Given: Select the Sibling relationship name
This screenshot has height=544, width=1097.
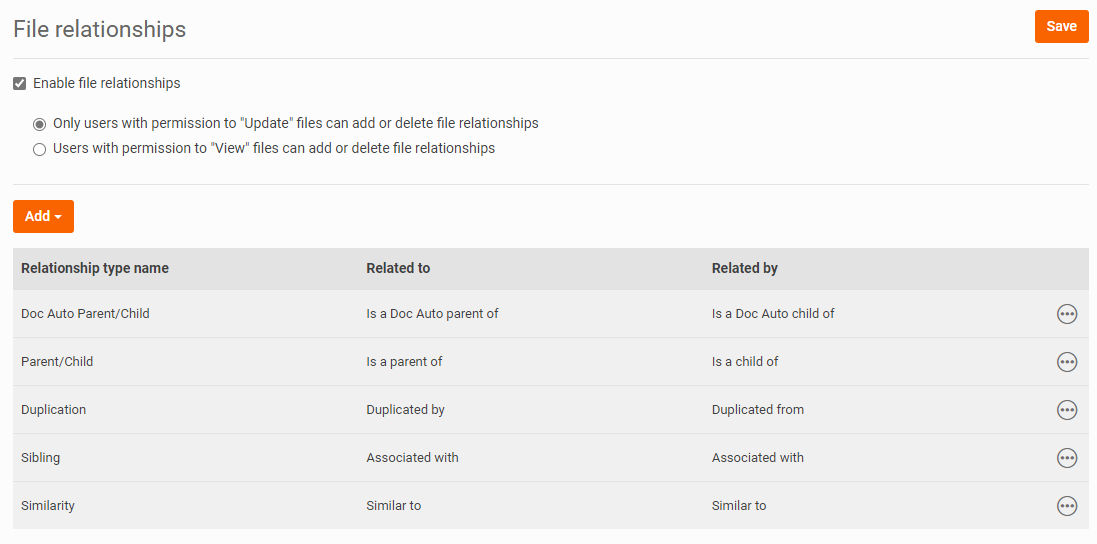Looking at the screenshot, I should point(41,458).
